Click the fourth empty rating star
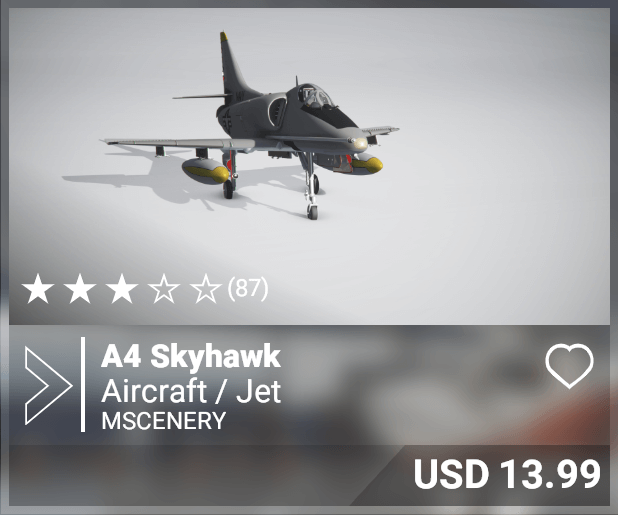The height and width of the screenshot is (515, 618). click(164, 289)
